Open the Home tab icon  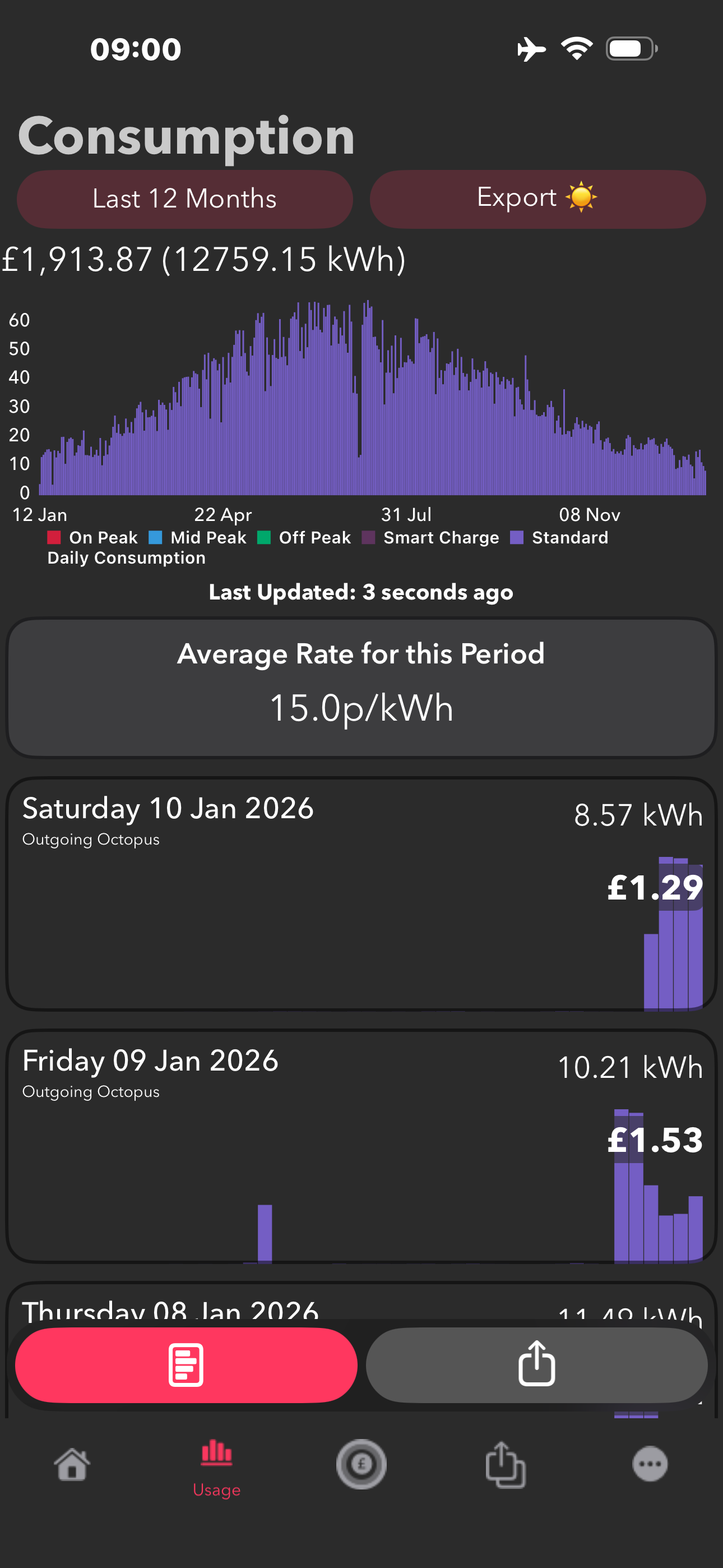tap(72, 1464)
